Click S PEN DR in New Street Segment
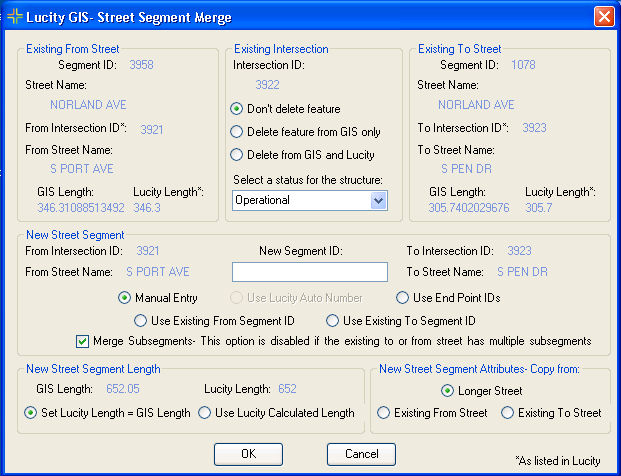Viewport: 621px width, 476px height. (522, 272)
